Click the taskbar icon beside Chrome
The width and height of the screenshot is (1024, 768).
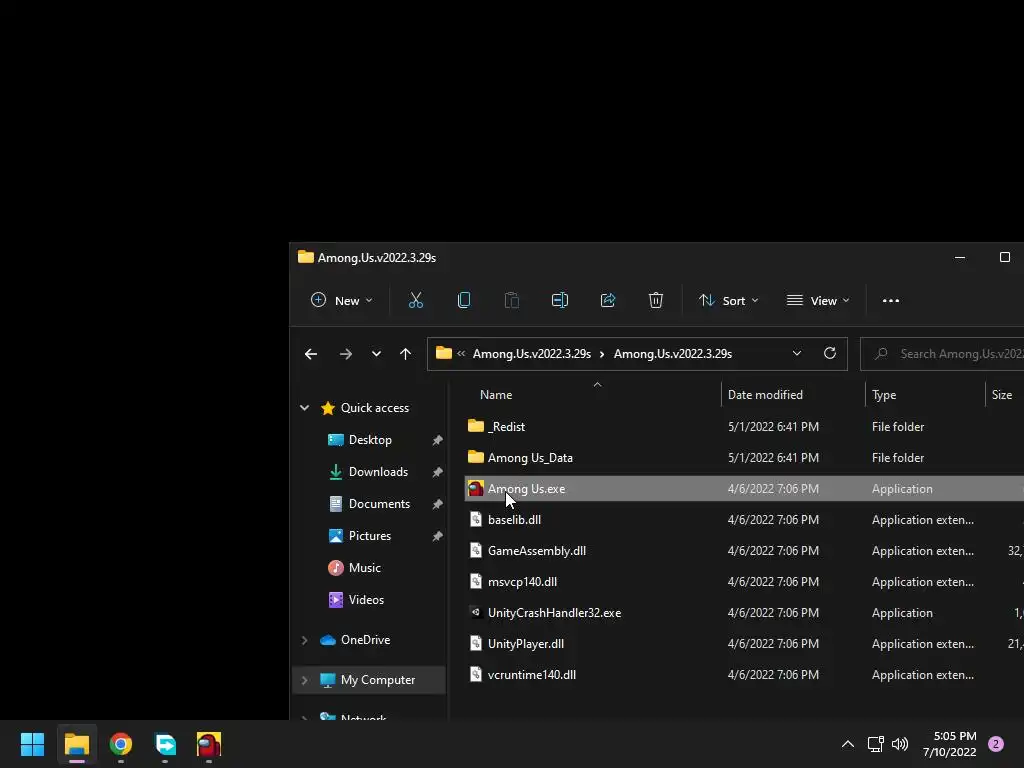tap(165, 744)
